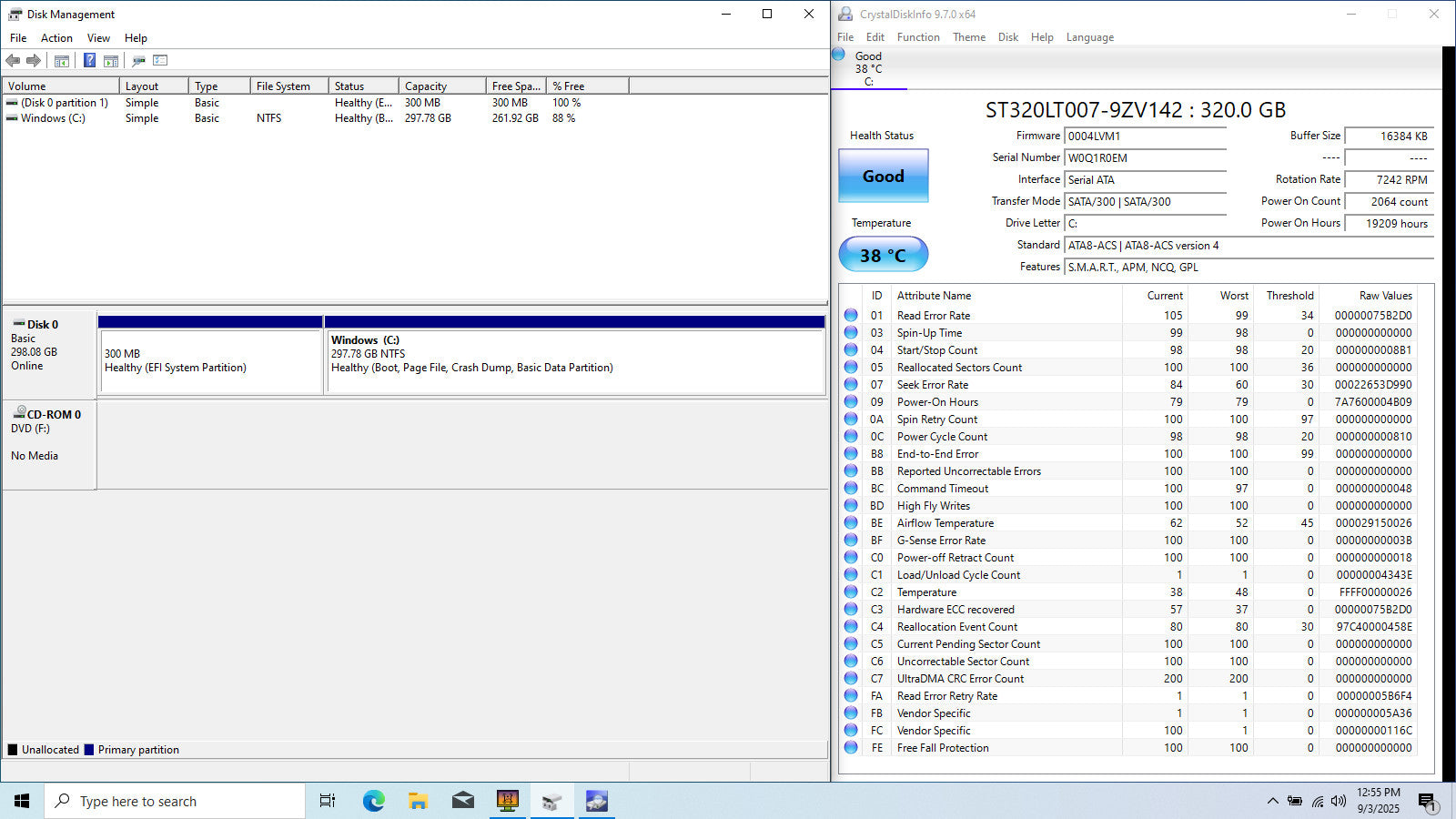Click the status orb next to Read Error Rate

tap(851, 315)
